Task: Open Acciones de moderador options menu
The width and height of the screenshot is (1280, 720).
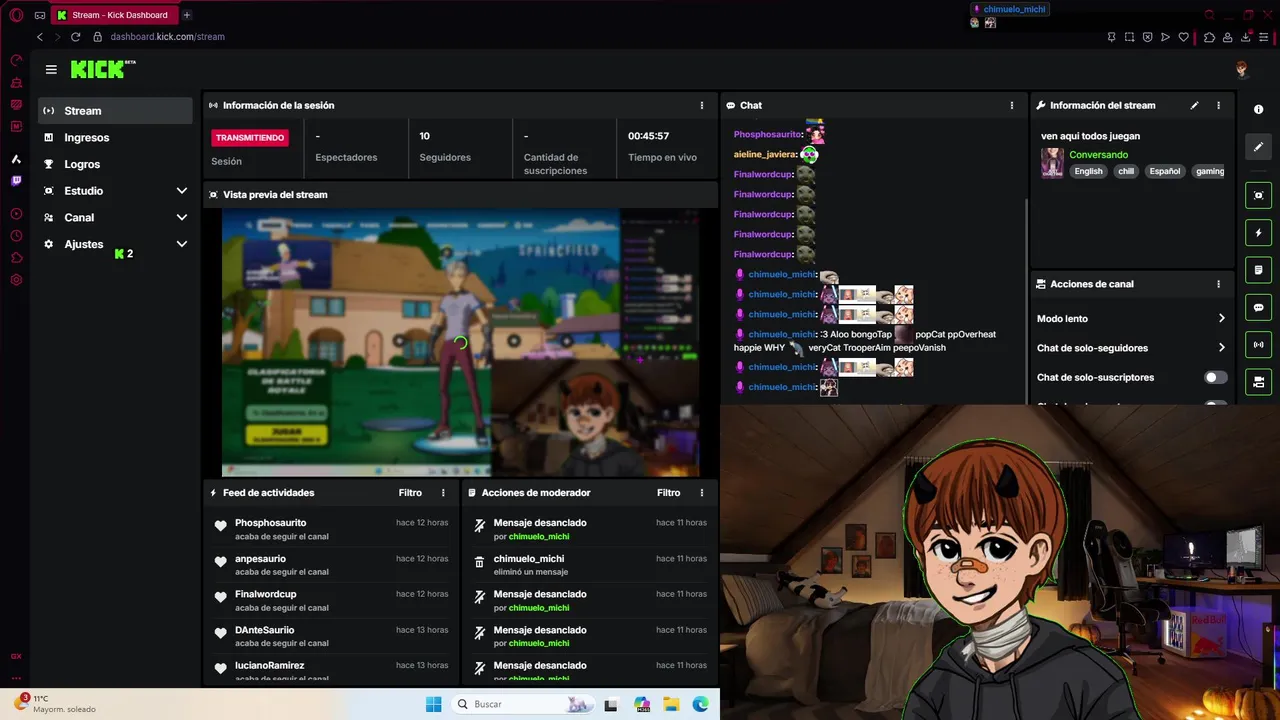Action: (x=702, y=493)
